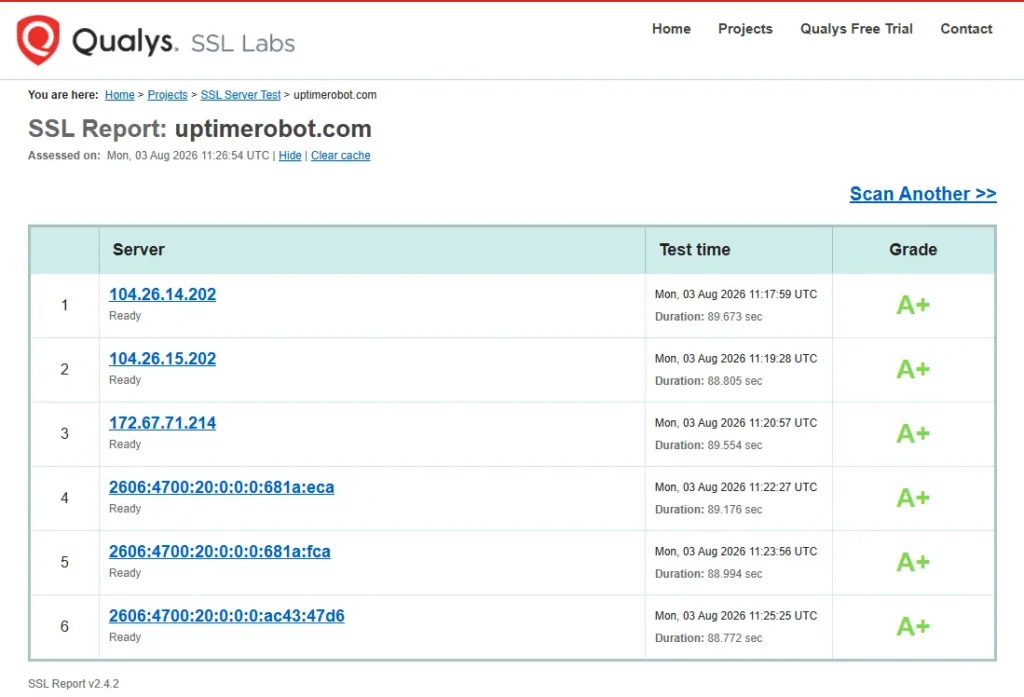Open server 104.26.14.202 report
Image resolution: width=1024 pixels, height=697 pixels.
click(x=163, y=295)
